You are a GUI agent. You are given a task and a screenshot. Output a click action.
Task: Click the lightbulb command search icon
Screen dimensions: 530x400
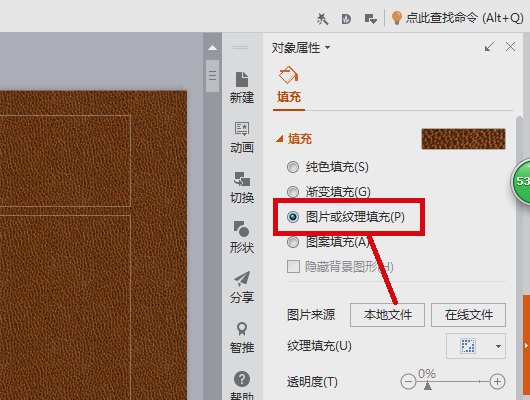click(x=396, y=18)
